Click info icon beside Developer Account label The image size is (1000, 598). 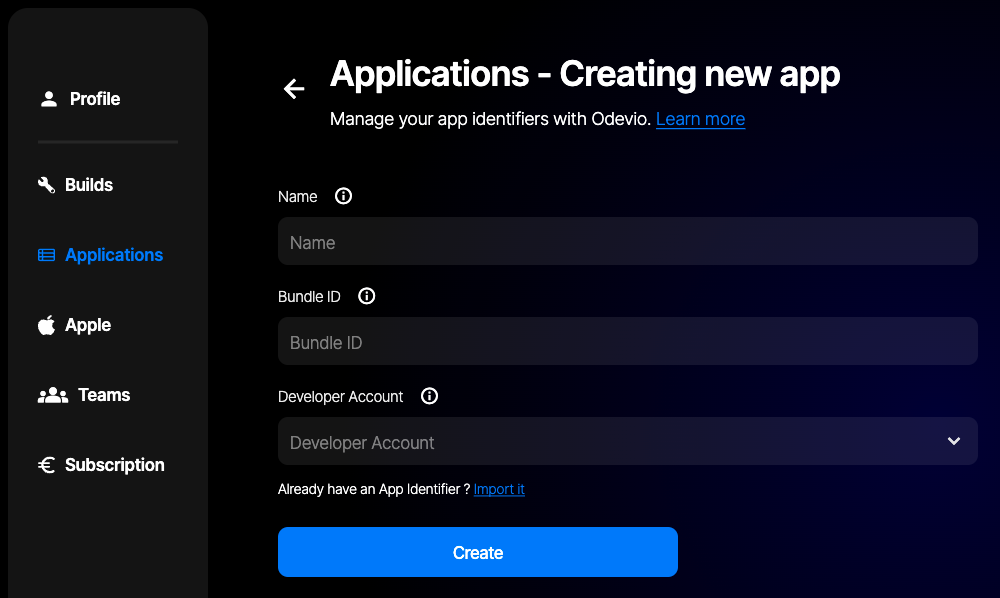(429, 396)
